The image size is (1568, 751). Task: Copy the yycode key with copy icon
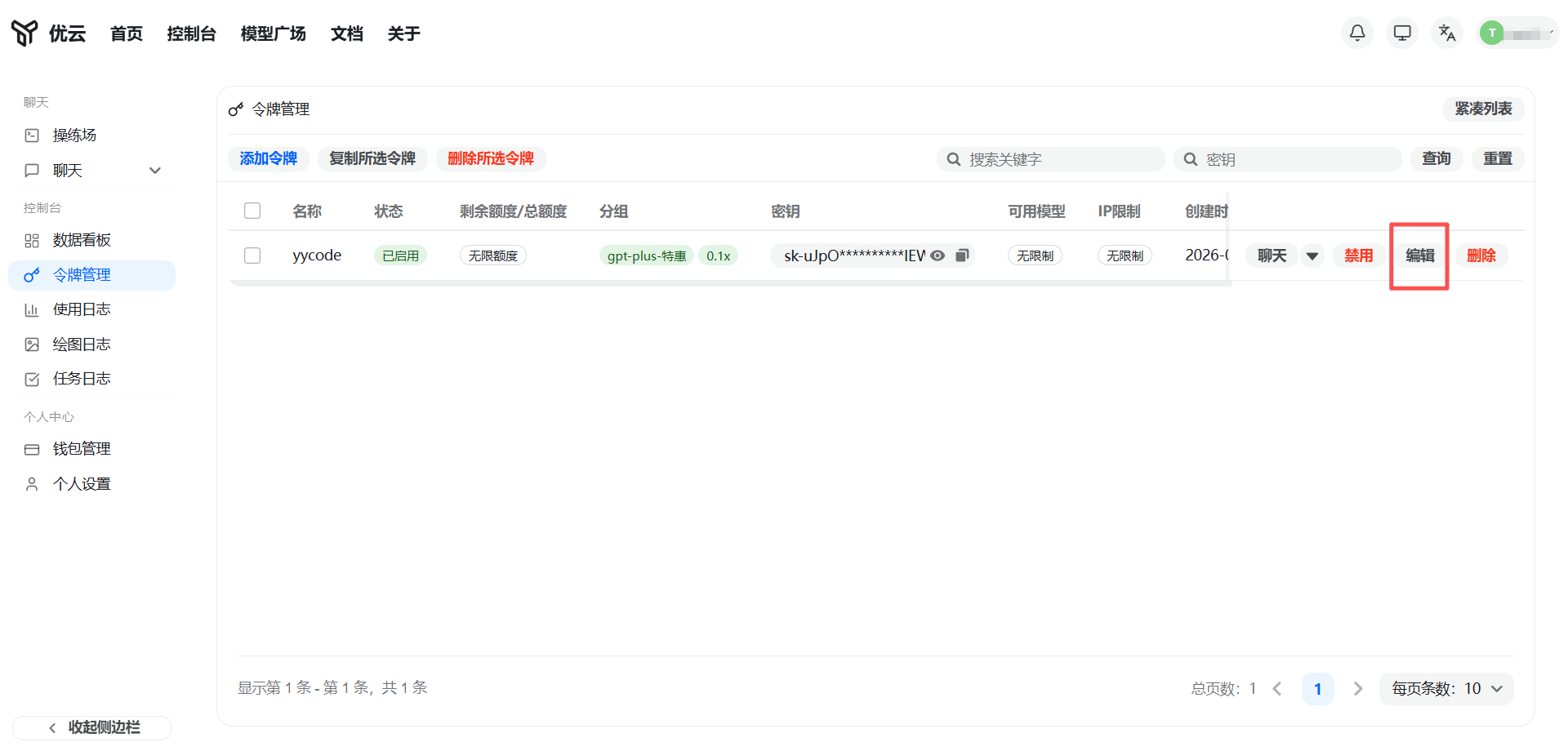(962, 256)
